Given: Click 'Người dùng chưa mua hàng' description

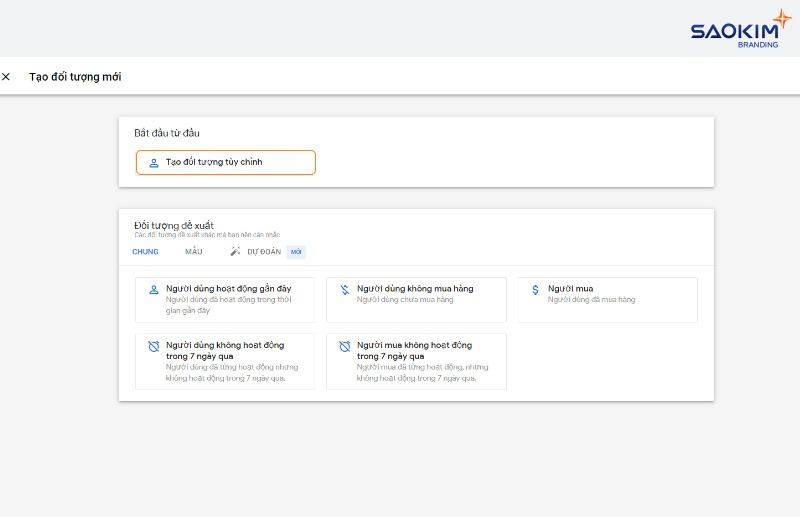Looking at the screenshot, I should pos(405,300).
